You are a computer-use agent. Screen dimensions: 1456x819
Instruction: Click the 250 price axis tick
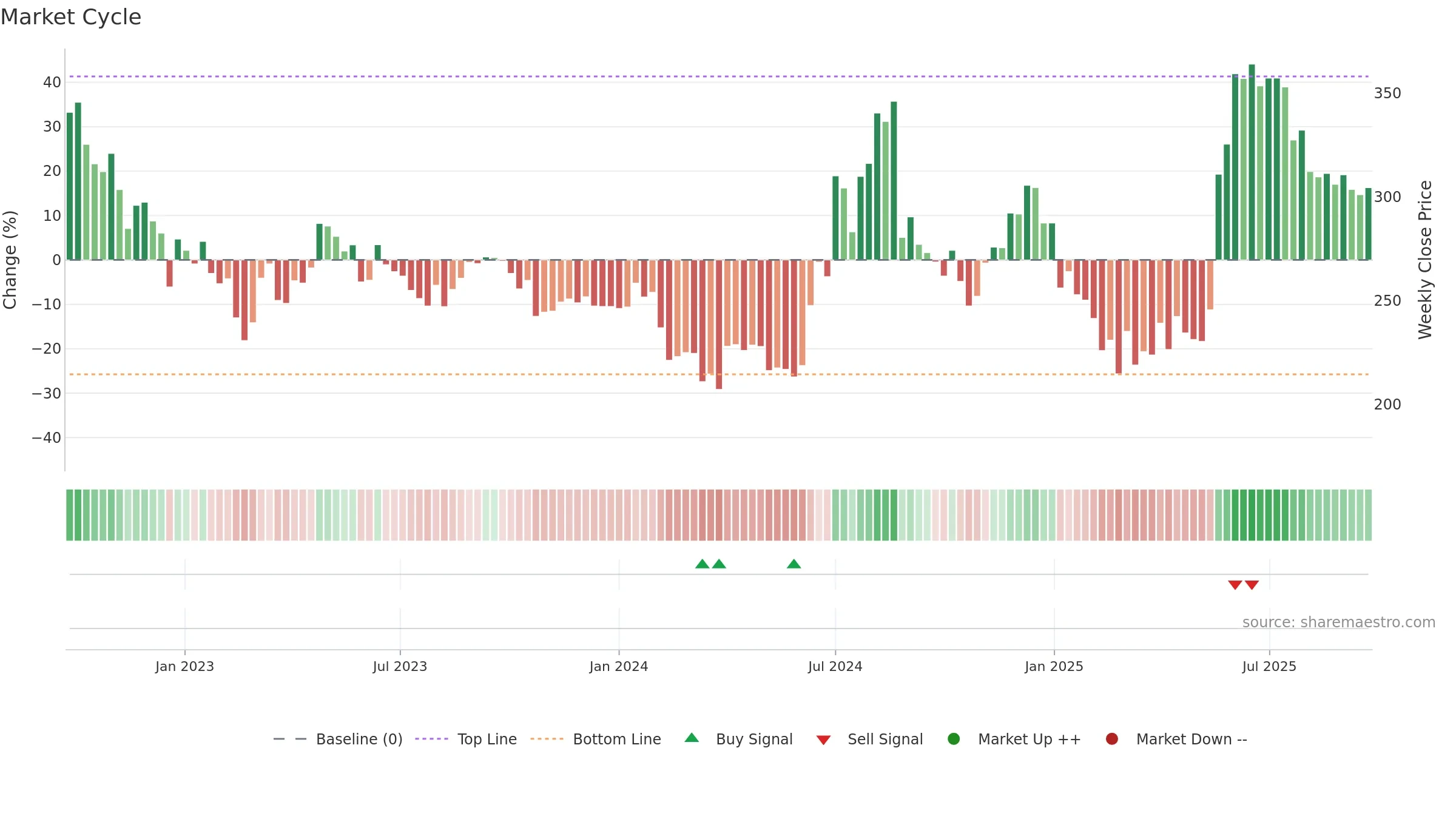[1387, 301]
